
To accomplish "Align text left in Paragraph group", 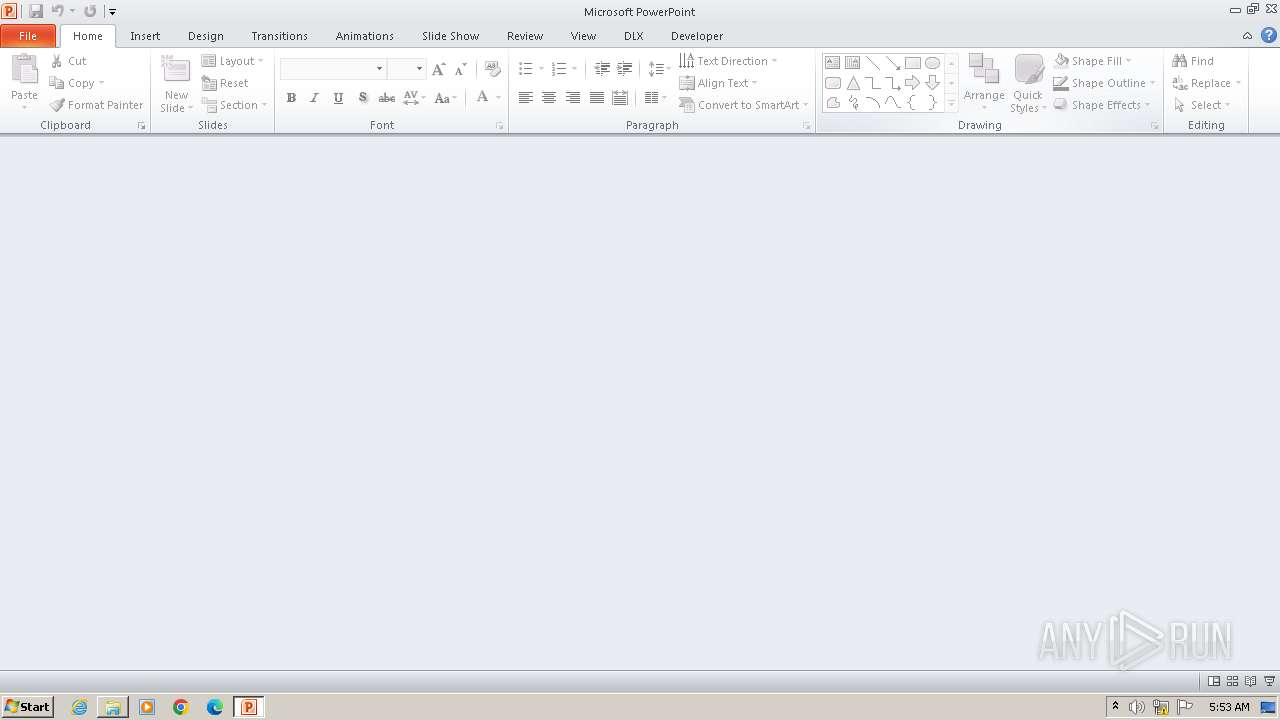I will pos(525,98).
